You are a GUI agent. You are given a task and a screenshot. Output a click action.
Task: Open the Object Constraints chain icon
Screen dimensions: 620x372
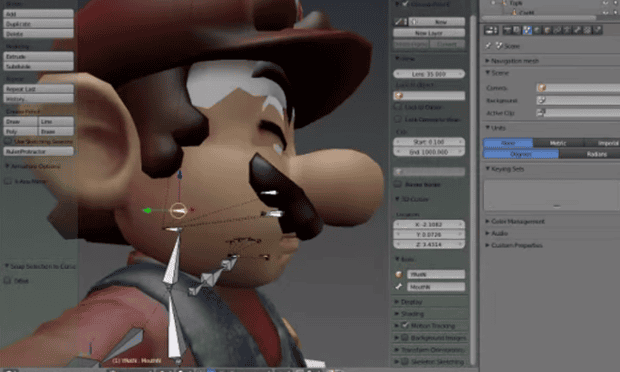pos(557,30)
